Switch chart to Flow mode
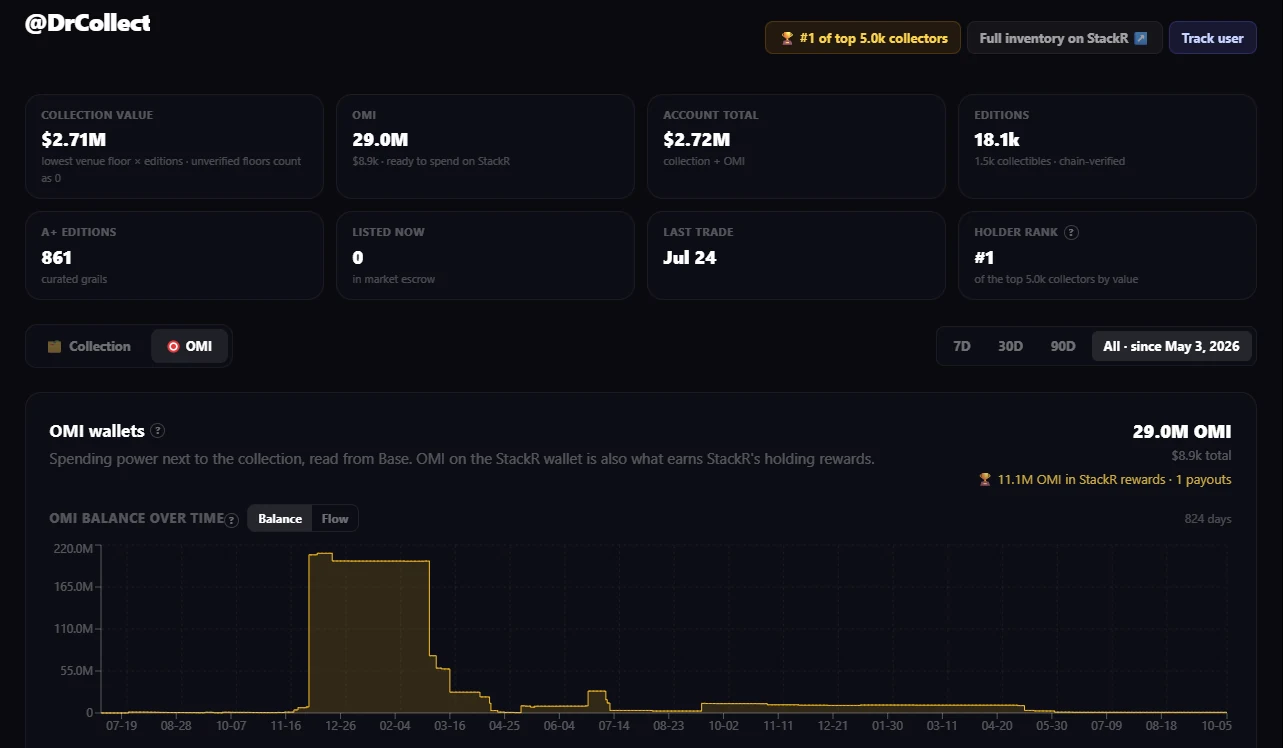Screen dimensions: 1283x748 coord(335,518)
